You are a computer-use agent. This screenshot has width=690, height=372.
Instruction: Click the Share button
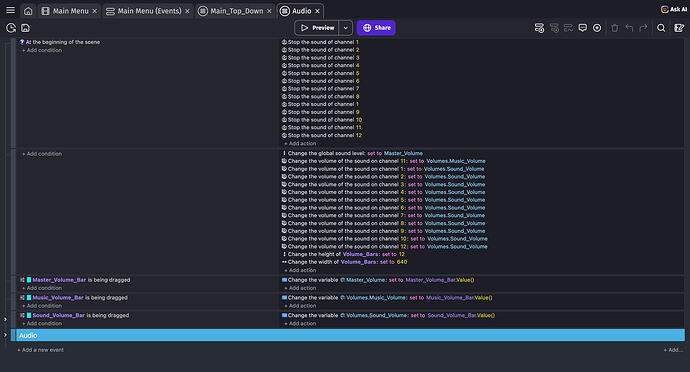point(376,28)
